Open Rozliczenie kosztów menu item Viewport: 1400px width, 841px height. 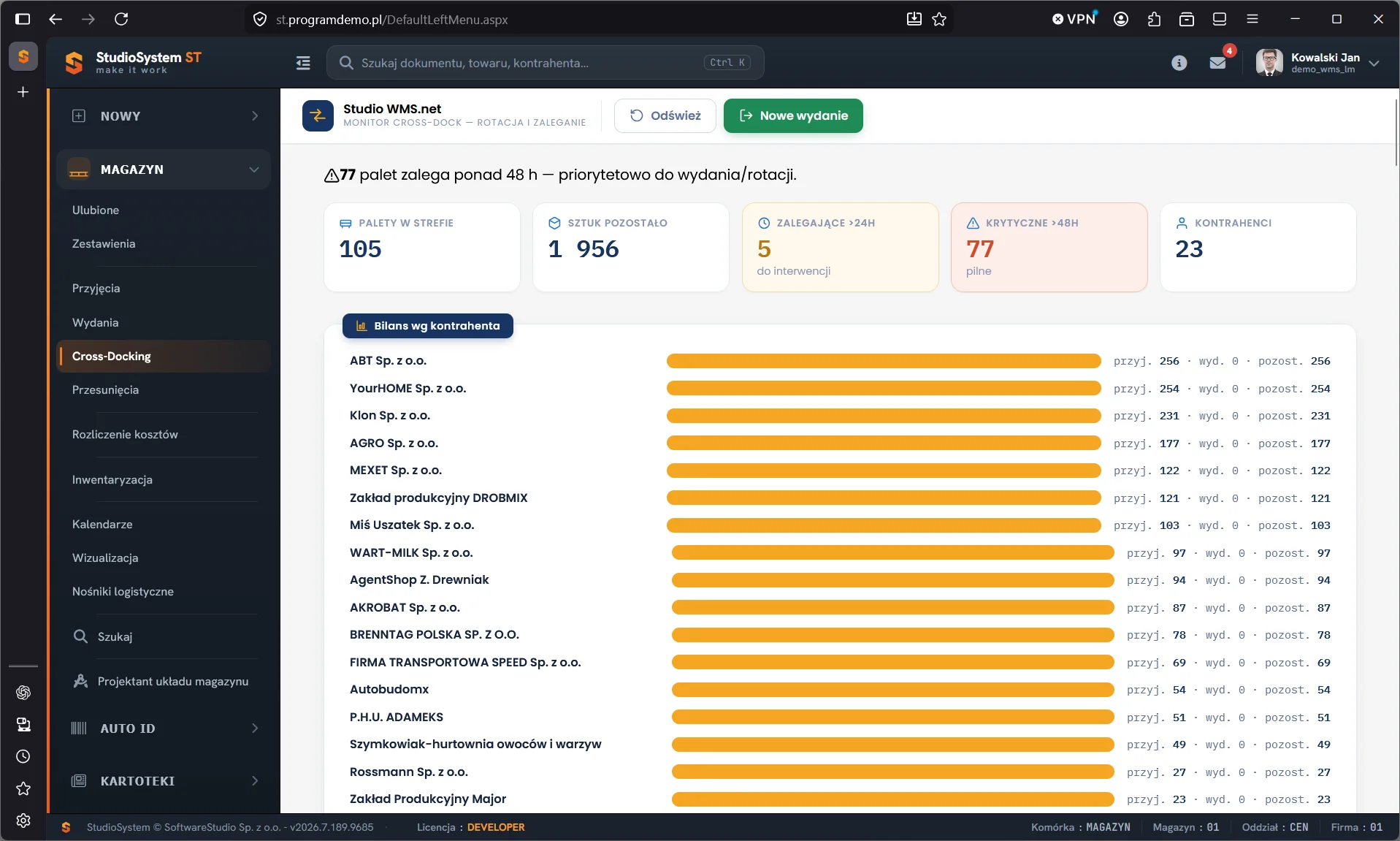point(125,435)
